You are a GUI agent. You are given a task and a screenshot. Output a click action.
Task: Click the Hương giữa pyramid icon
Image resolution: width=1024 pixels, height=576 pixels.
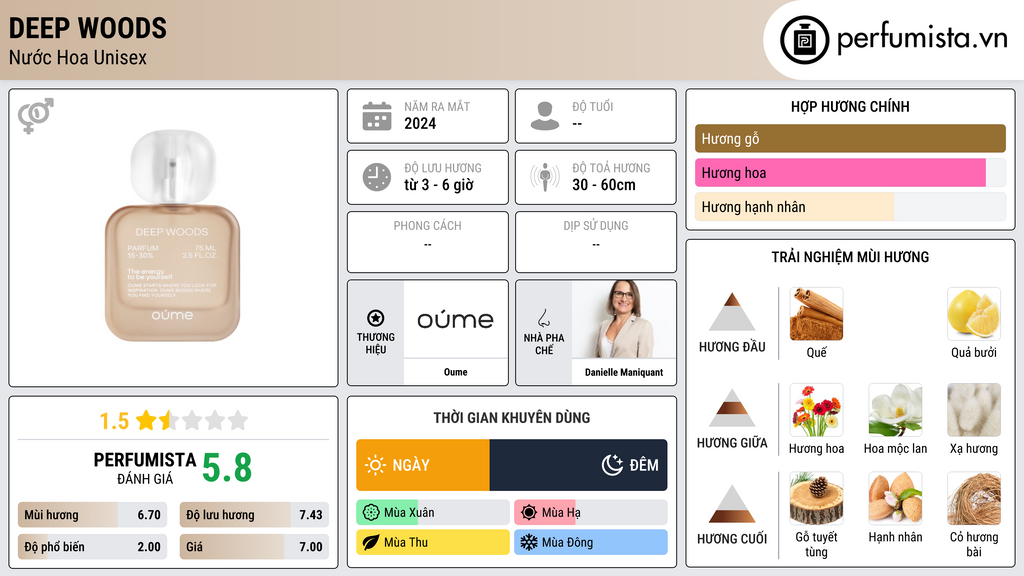point(732,408)
